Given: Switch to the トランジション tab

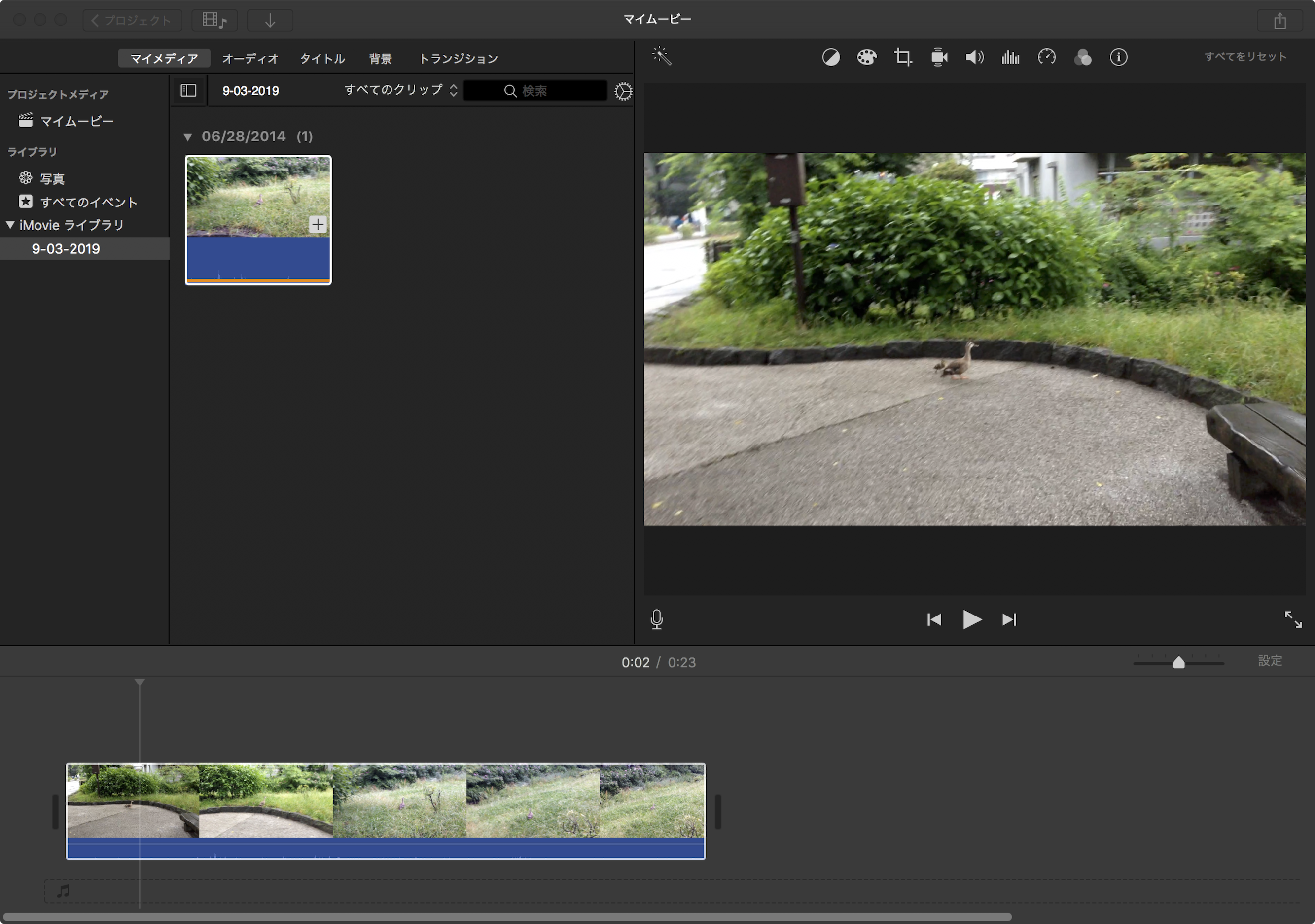Looking at the screenshot, I should click(x=458, y=58).
